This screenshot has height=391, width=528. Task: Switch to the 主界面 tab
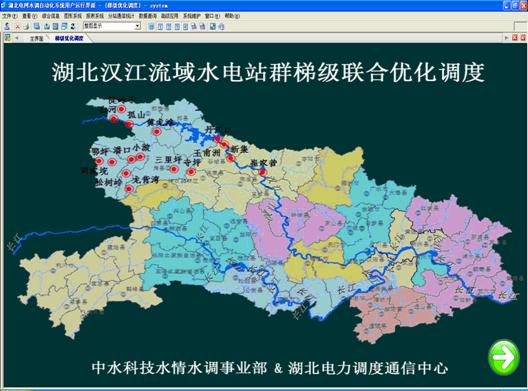pyautogui.click(x=36, y=38)
